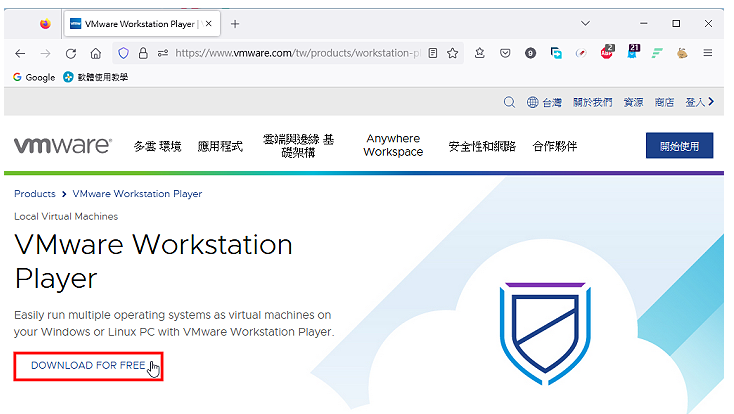The width and height of the screenshot is (734, 414).
Task: Open the list all tabs dropdown
Action: [x=585, y=23]
